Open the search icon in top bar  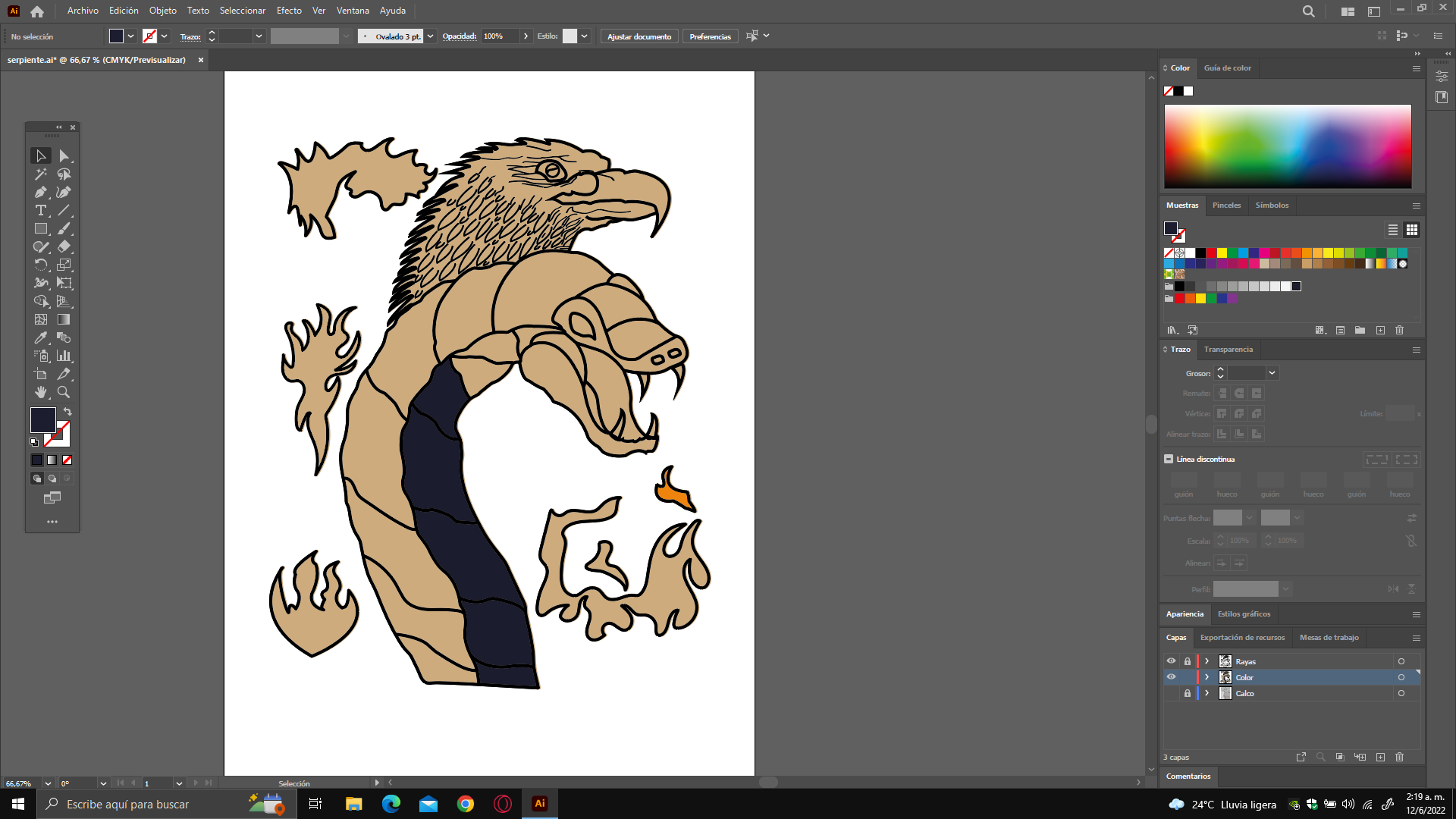click(1309, 11)
